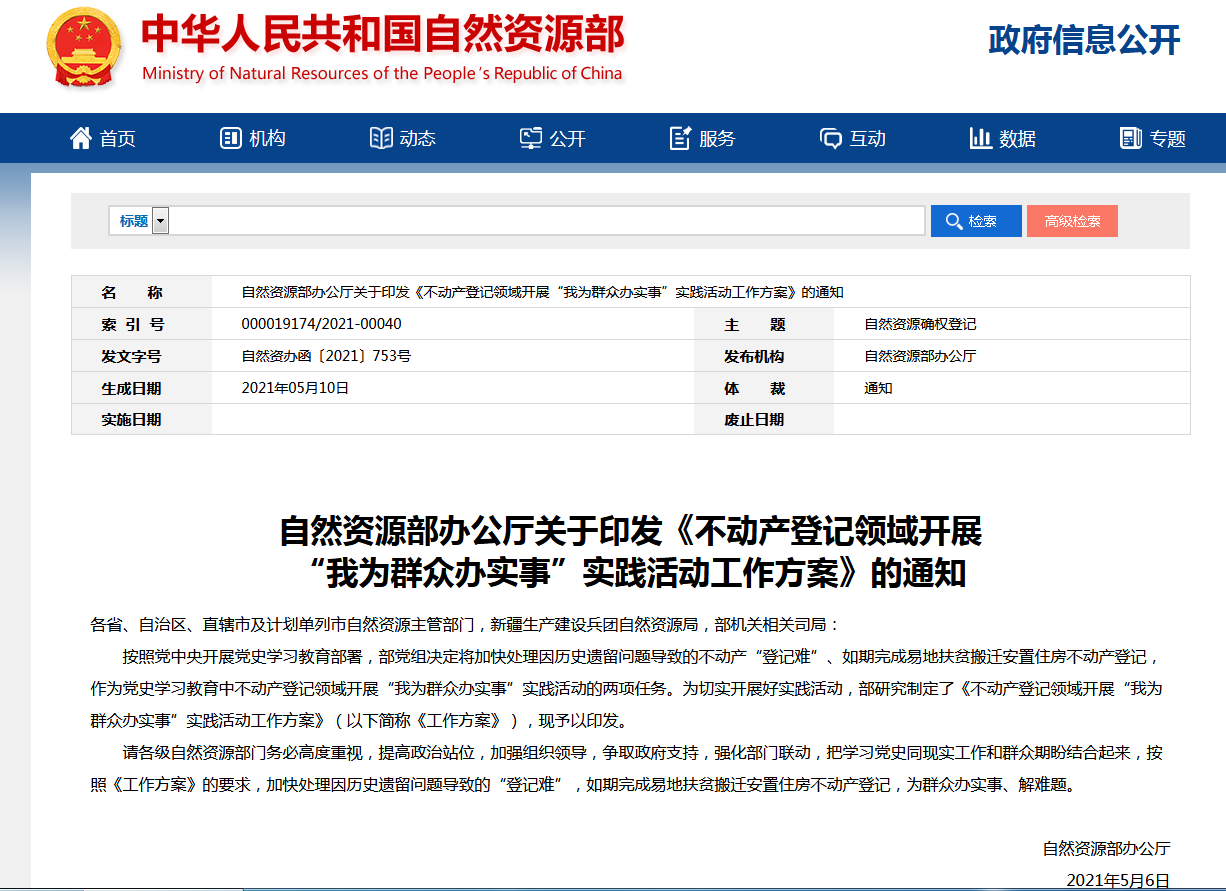Screen dimensions: 1226x891
Task: Click the 发布机构 label cell
Action: click(x=764, y=356)
